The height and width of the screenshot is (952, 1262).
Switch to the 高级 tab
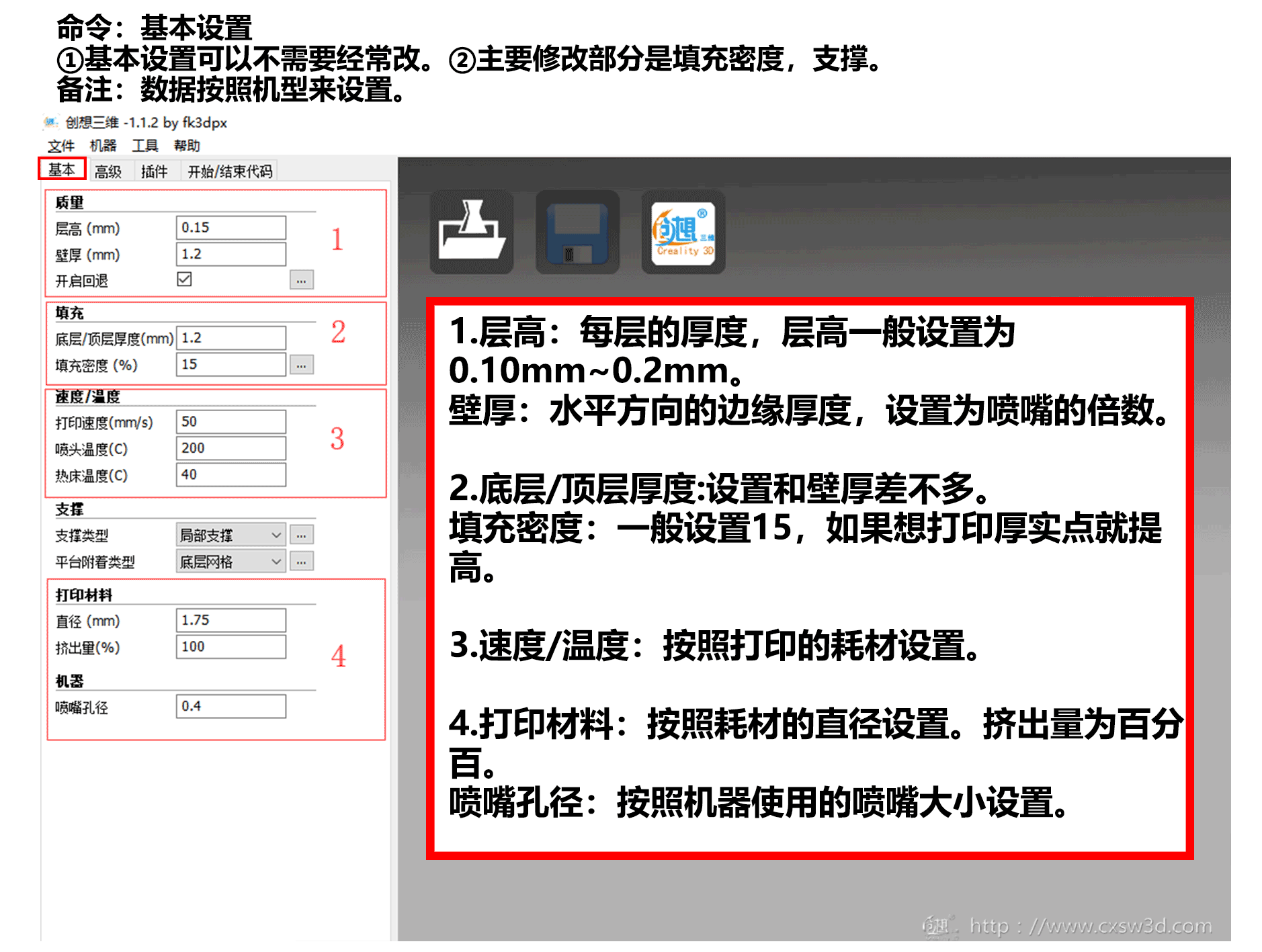108,172
